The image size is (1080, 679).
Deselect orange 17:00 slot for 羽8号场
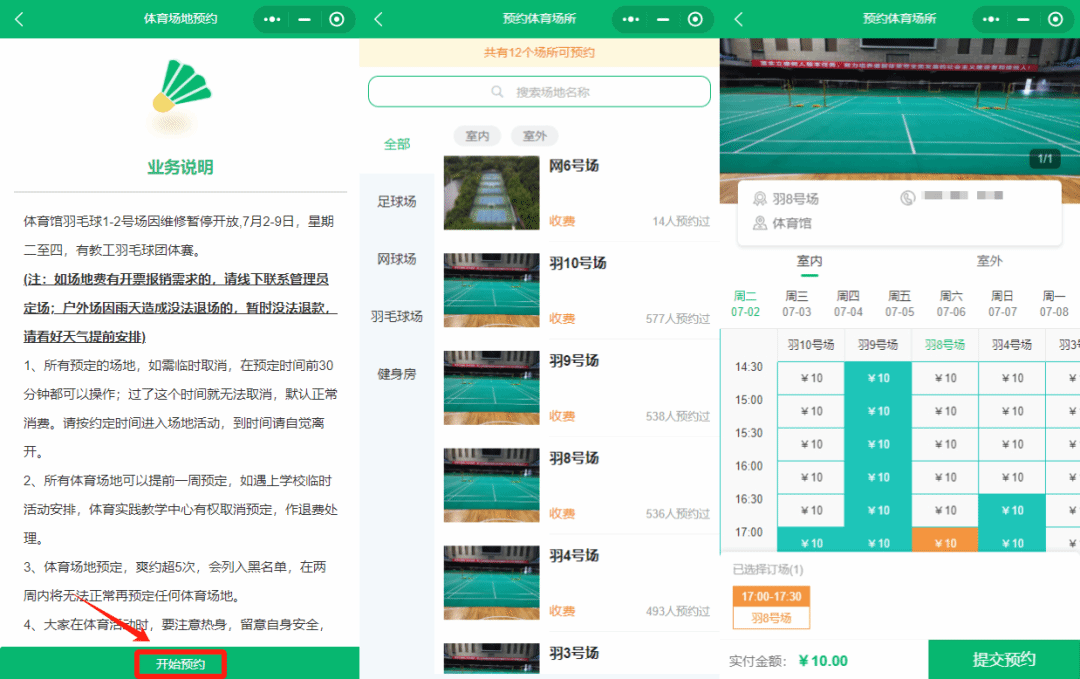click(945, 541)
